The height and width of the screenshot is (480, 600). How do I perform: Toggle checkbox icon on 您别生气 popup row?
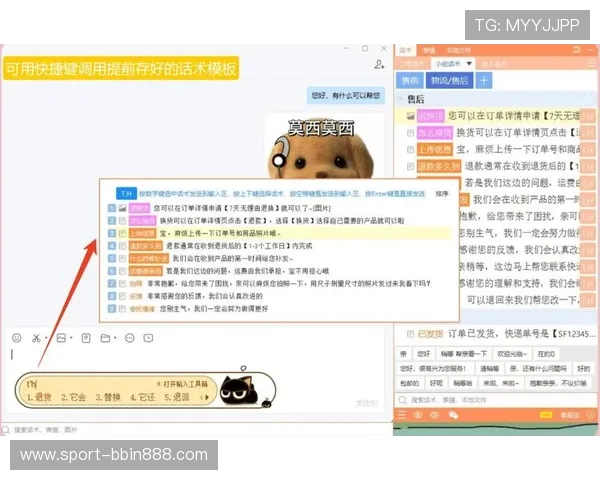(122, 309)
